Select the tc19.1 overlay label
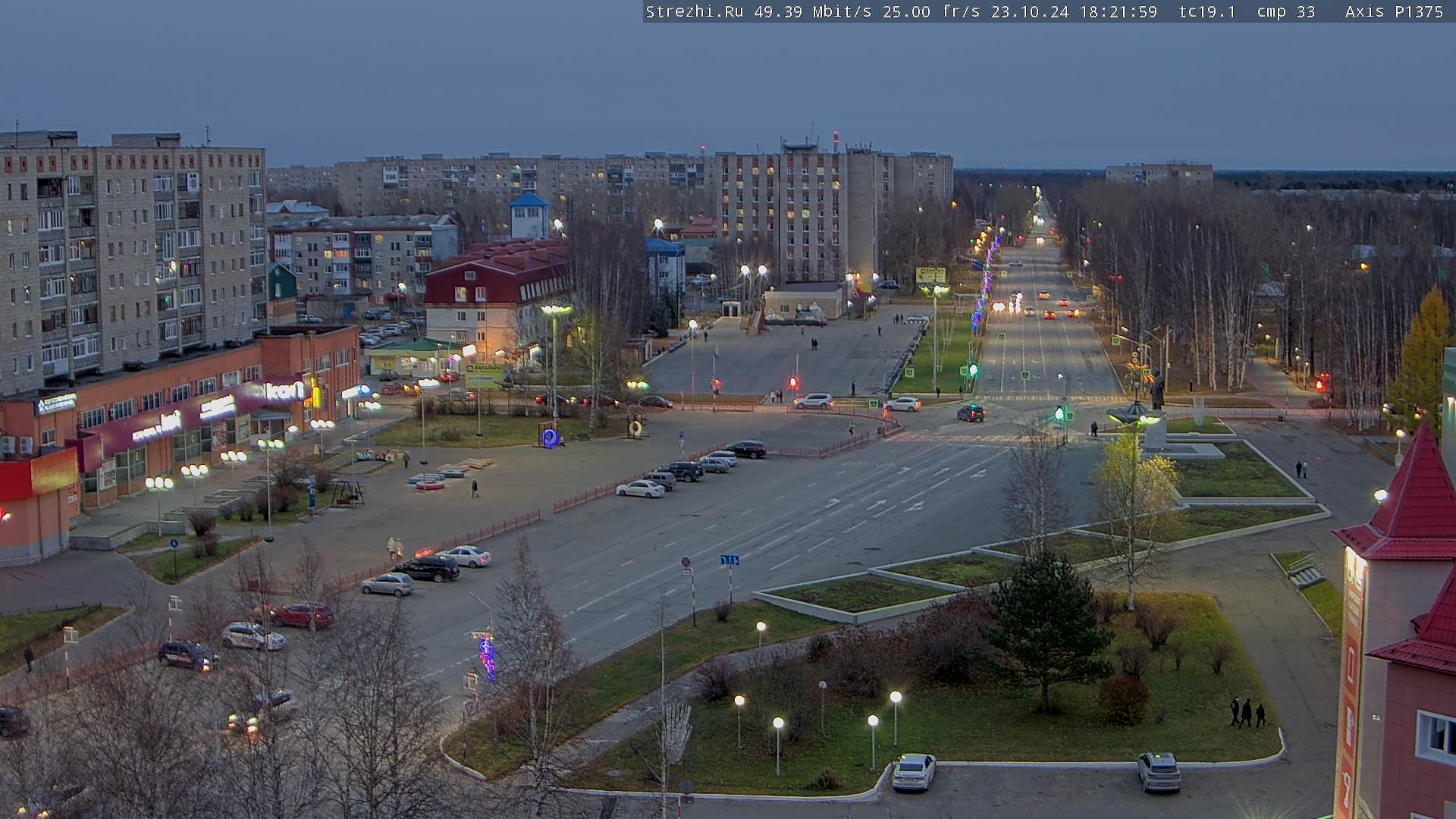The image size is (1456, 819). [x=1207, y=11]
